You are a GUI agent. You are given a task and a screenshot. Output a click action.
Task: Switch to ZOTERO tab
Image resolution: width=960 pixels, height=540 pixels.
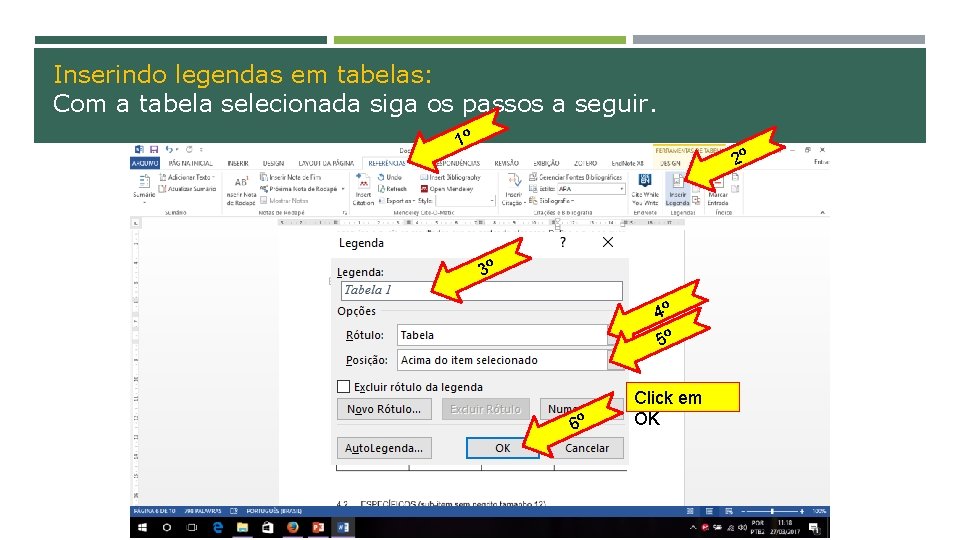point(585,163)
